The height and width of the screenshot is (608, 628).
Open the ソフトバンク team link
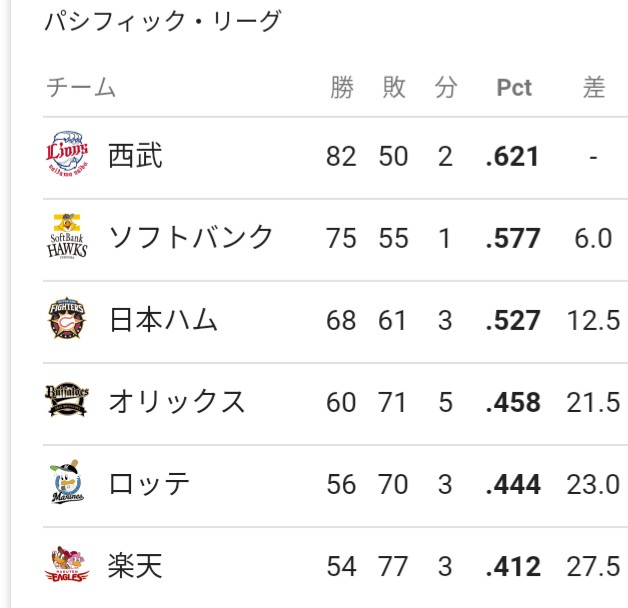191,237
